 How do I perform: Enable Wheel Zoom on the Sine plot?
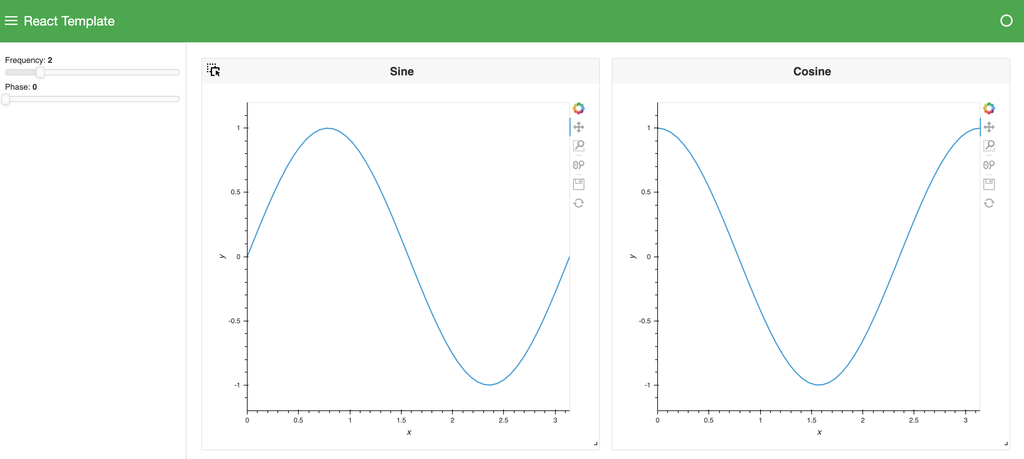tap(579, 165)
